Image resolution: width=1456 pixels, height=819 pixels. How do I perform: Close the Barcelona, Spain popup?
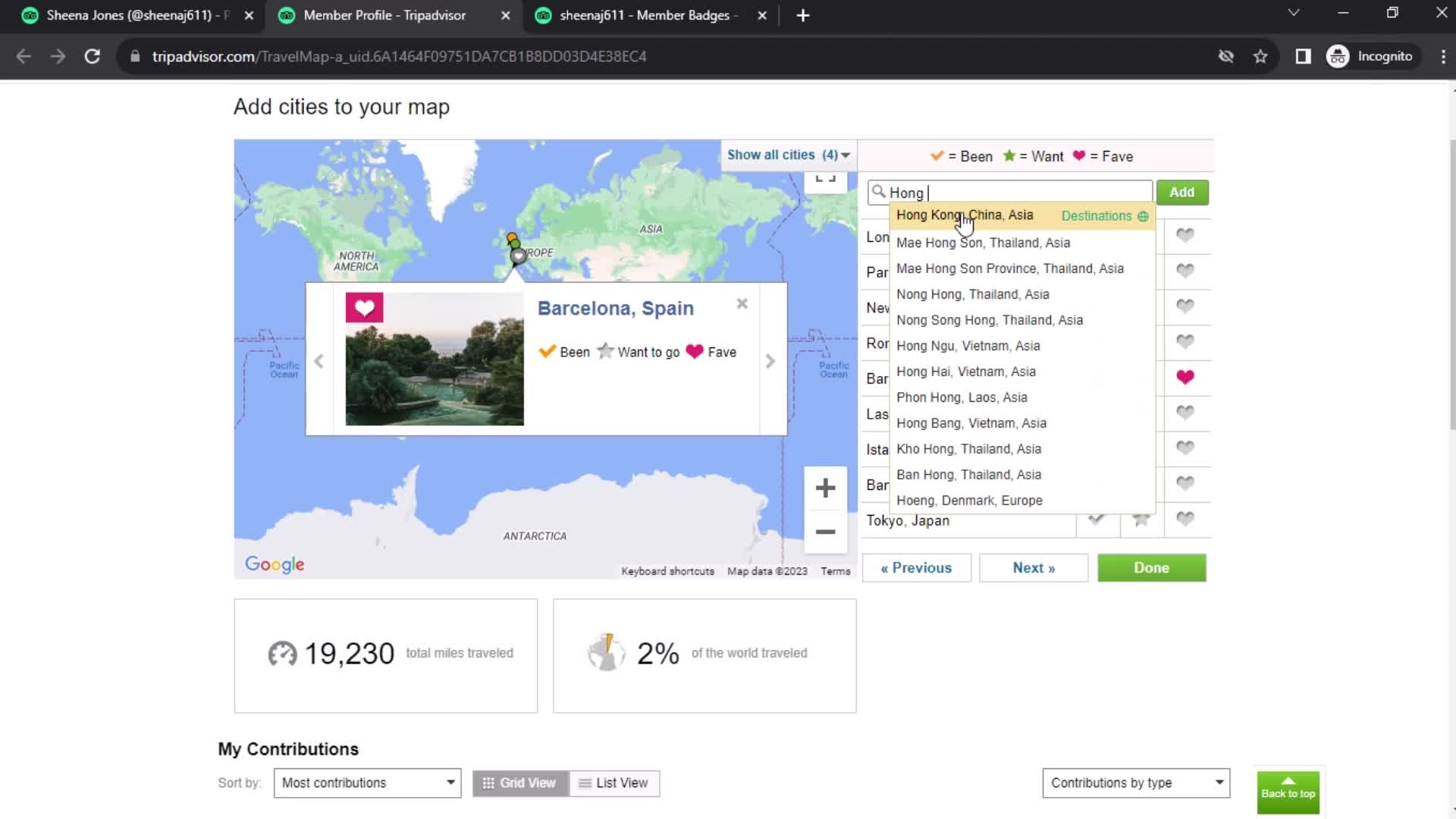point(742,303)
